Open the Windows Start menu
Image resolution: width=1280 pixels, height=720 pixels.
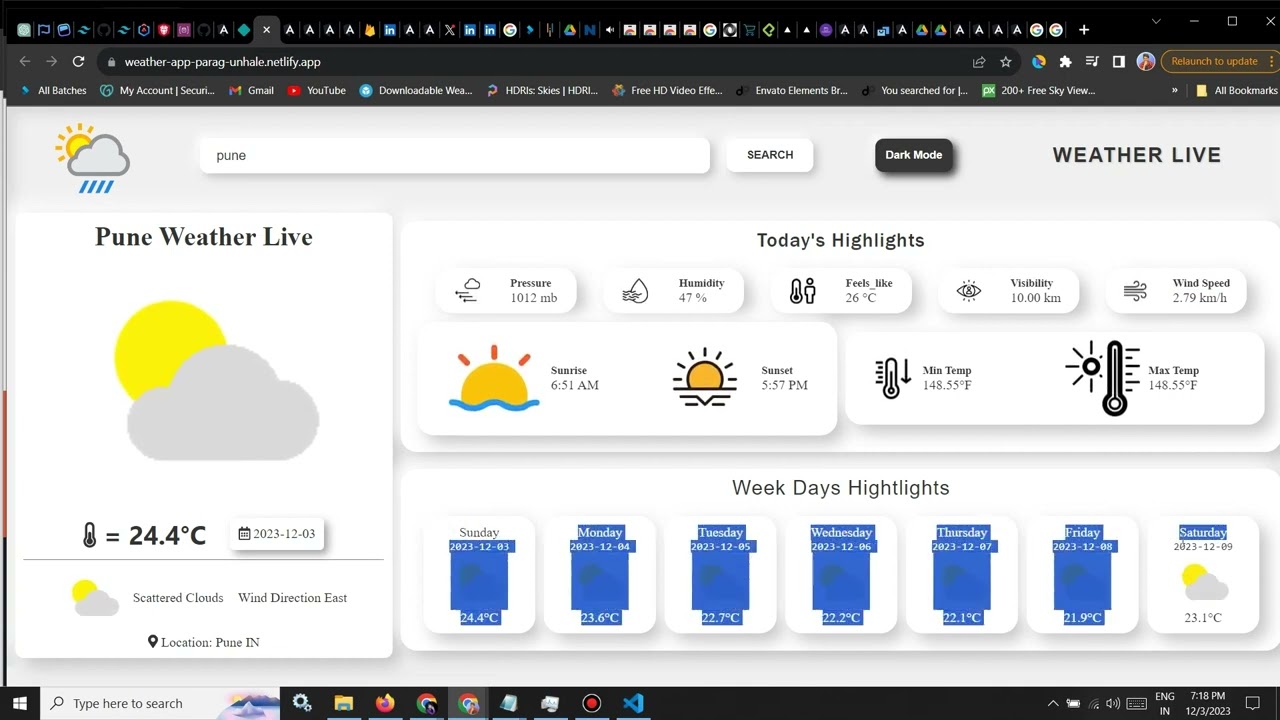pyautogui.click(x=20, y=703)
